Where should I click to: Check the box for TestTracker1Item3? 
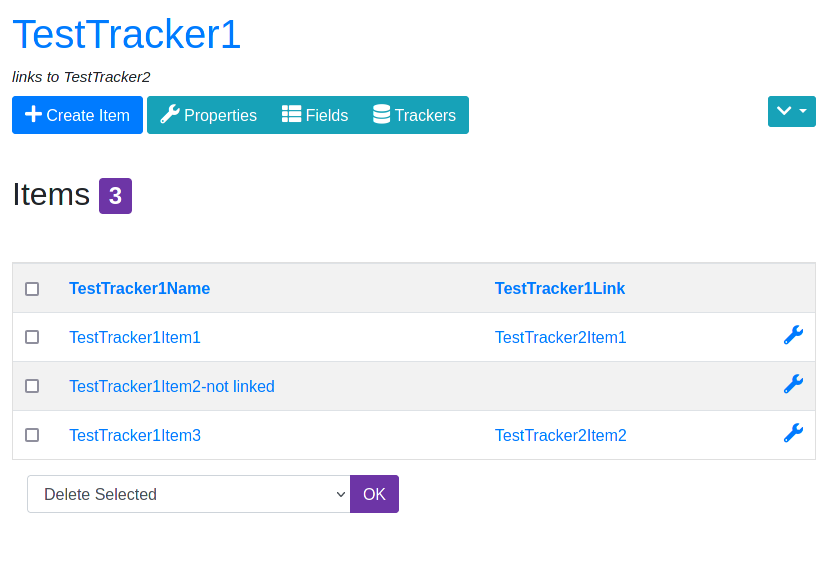(32, 435)
